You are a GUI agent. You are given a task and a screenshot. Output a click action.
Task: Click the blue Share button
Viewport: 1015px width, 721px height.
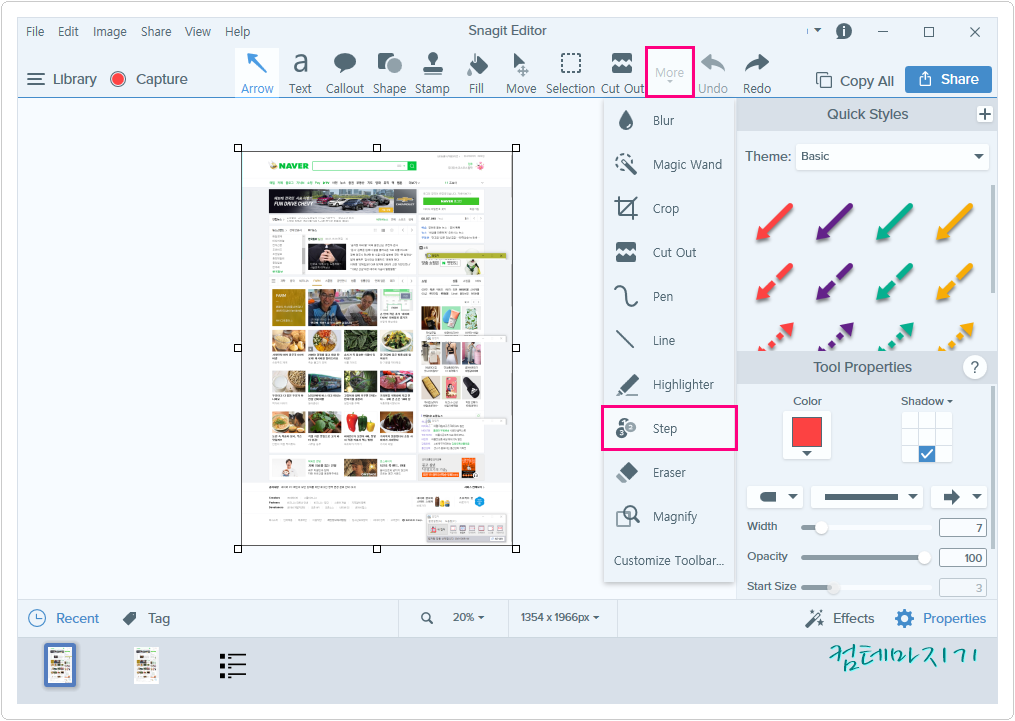pyautogui.click(x=948, y=79)
